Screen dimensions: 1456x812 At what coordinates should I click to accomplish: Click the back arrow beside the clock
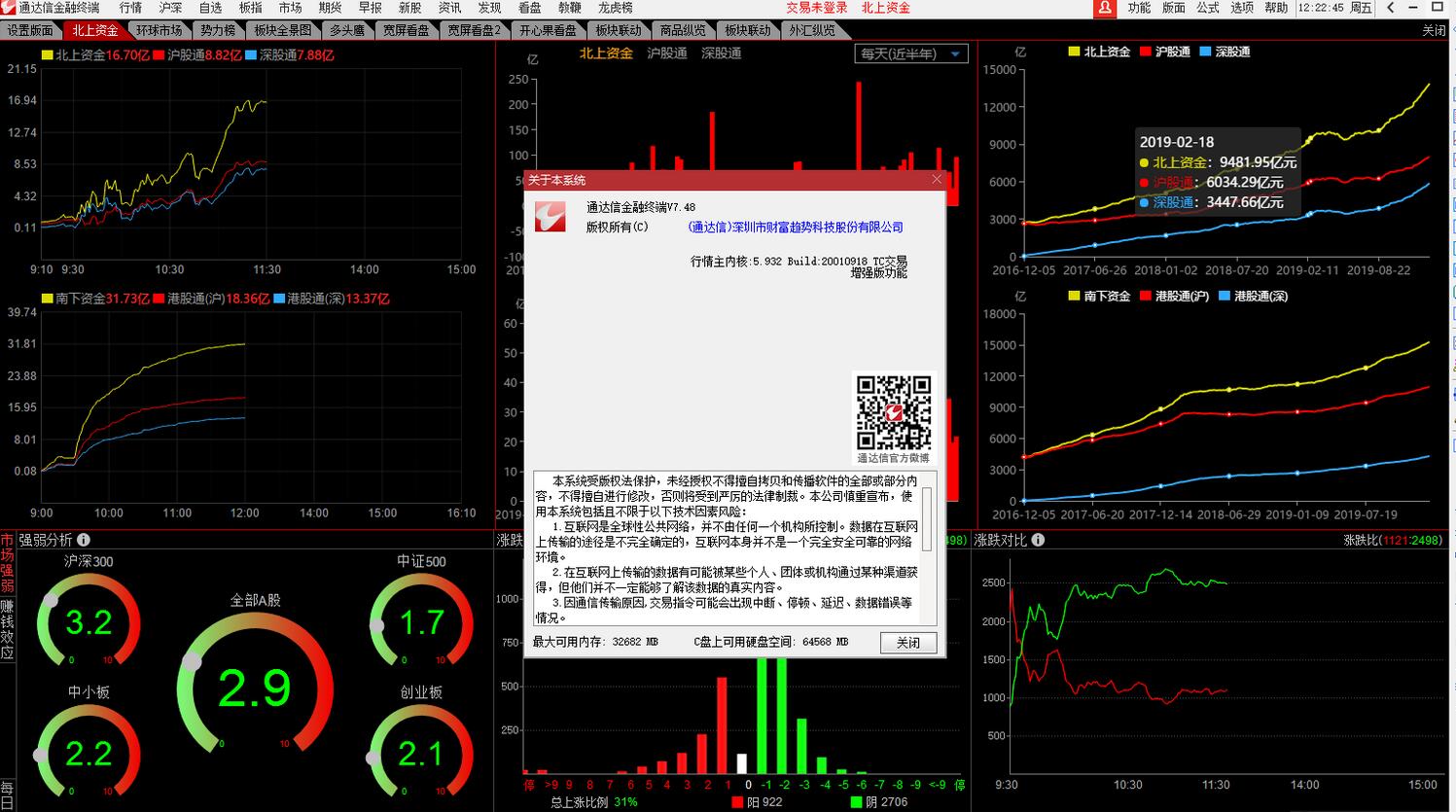click(x=1392, y=8)
